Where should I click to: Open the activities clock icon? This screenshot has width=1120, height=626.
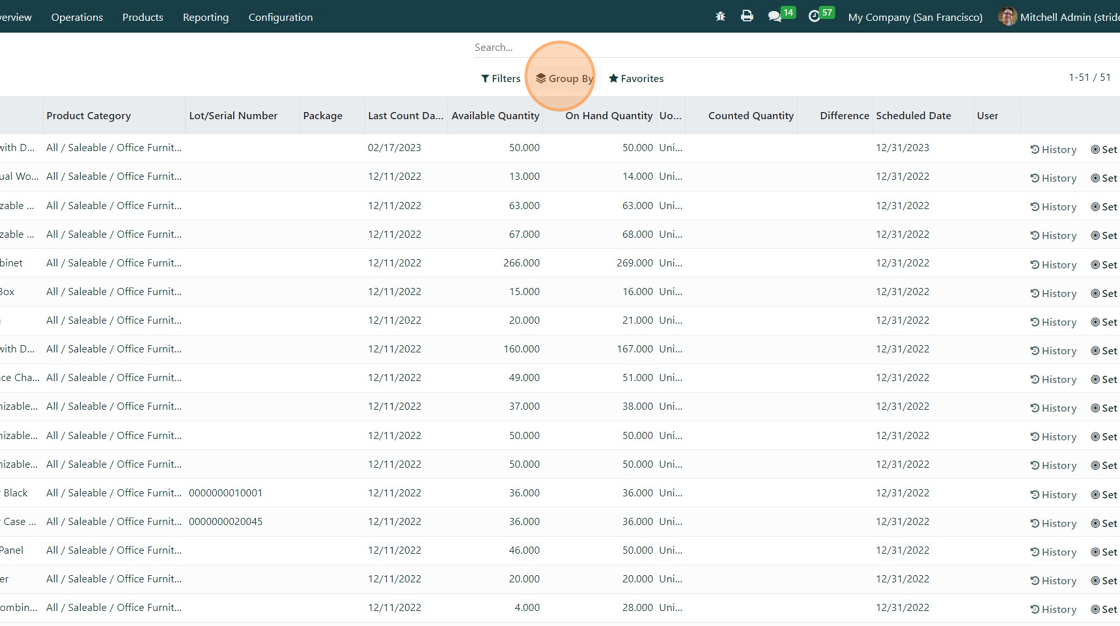(x=815, y=17)
